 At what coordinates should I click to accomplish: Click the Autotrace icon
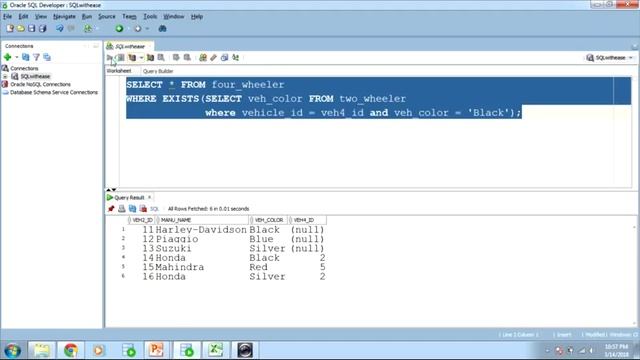tap(150, 58)
